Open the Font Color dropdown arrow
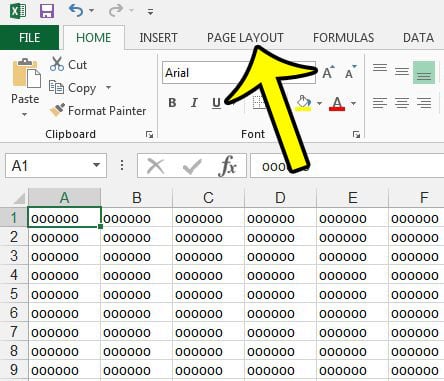This screenshot has width=444, height=381. (354, 103)
